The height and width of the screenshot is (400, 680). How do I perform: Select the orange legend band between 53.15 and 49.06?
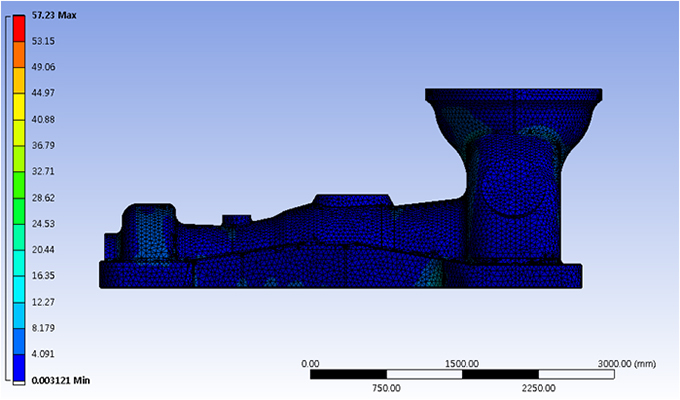tap(19, 55)
